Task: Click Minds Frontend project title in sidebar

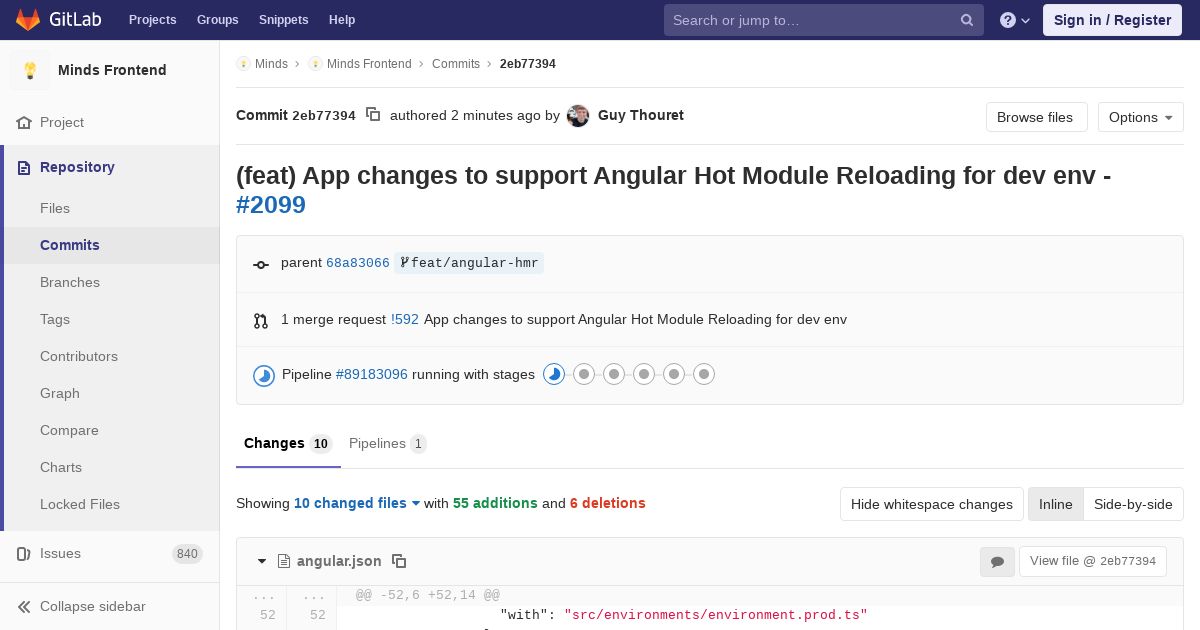Action: coord(112,71)
